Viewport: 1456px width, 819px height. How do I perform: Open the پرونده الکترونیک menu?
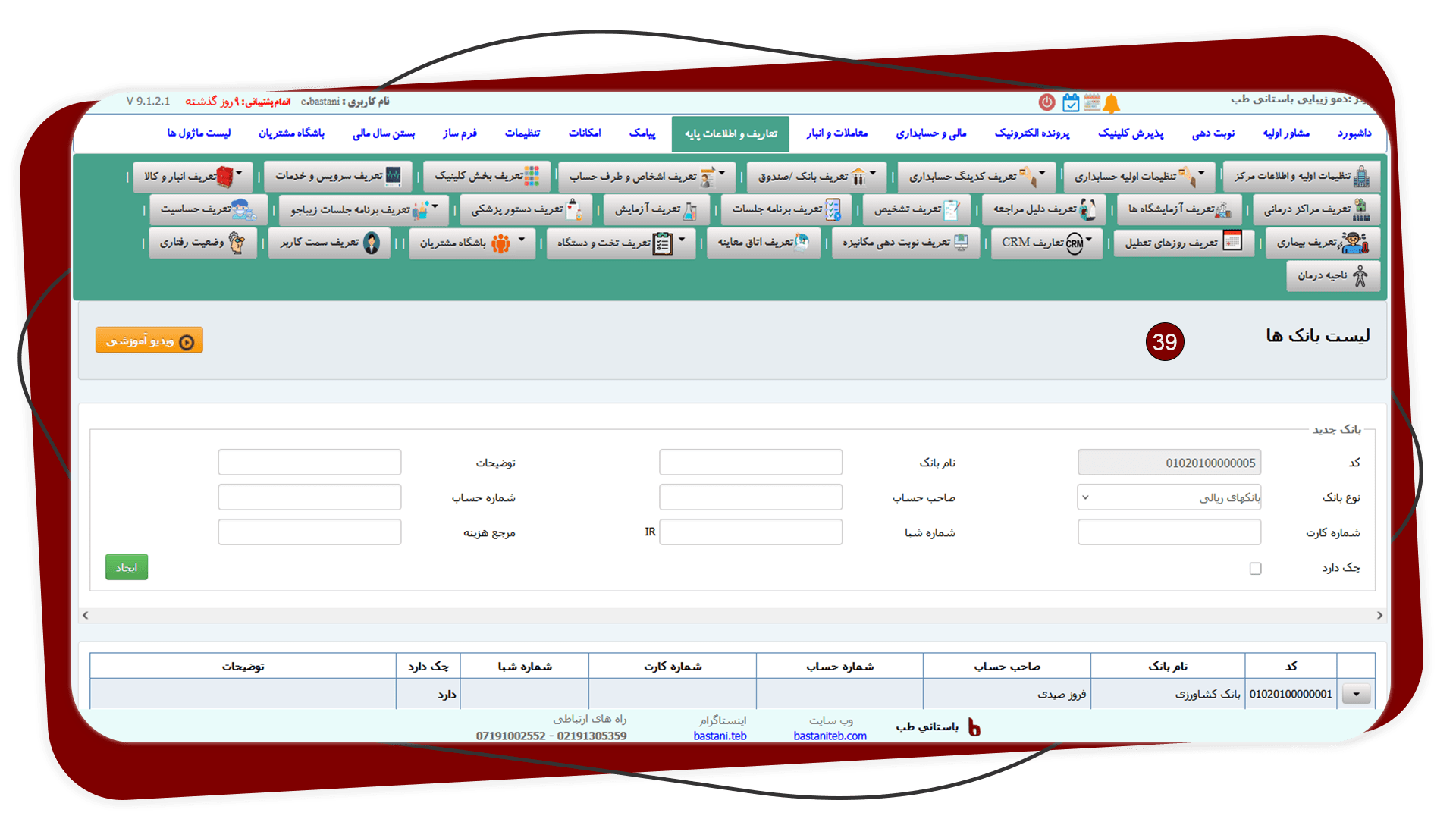click(1032, 133)
